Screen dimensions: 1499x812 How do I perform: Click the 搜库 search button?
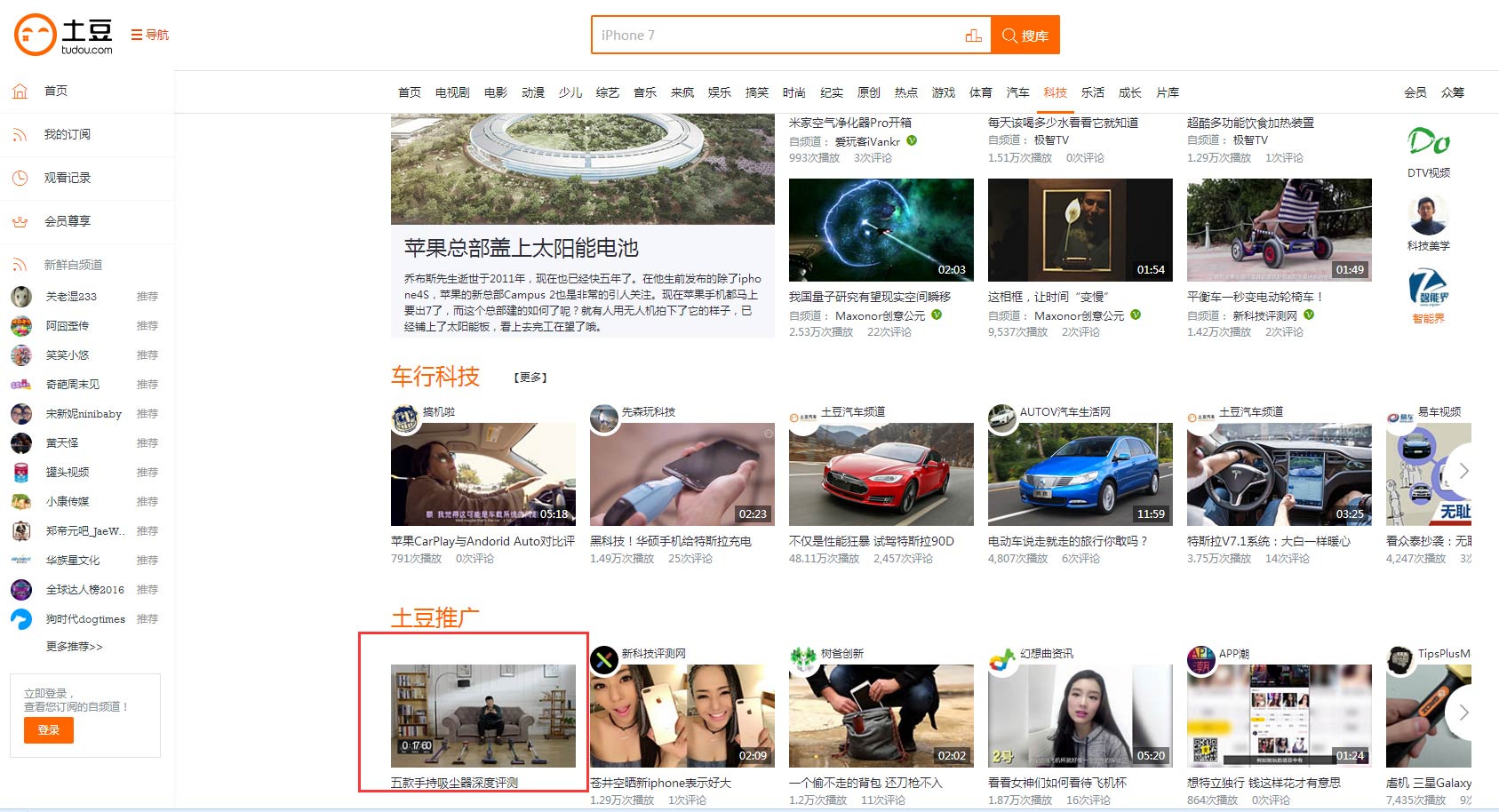[x=1025, y=36]
